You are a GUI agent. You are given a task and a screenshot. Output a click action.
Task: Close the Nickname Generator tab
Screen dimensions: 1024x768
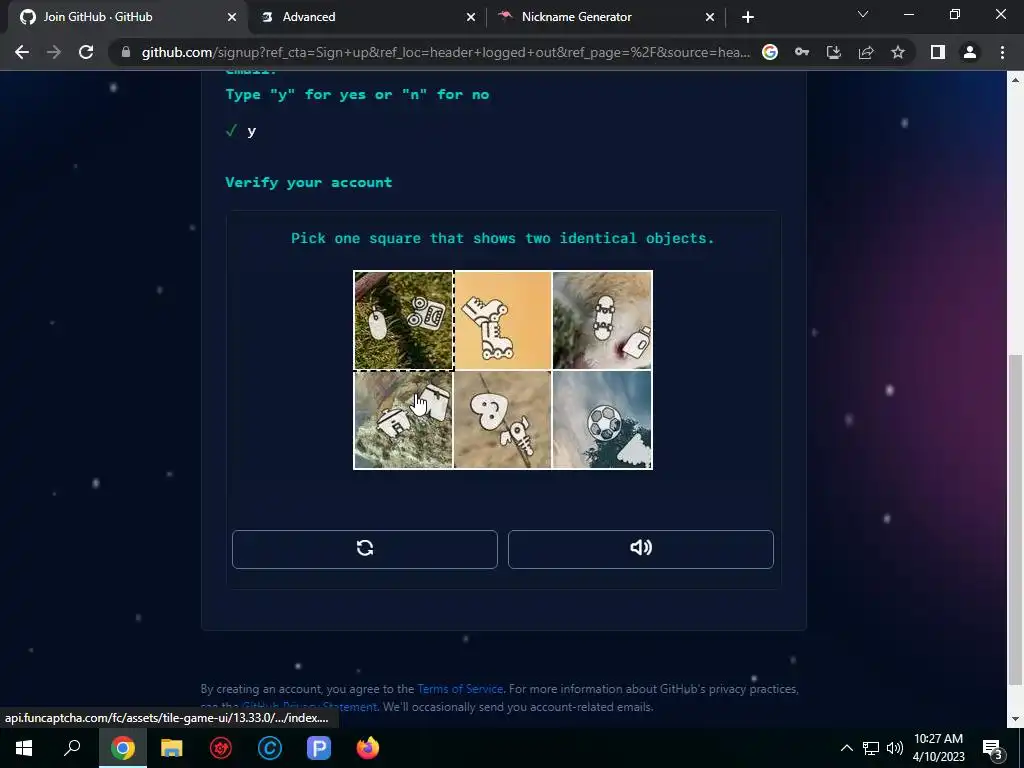click(710, 17)
